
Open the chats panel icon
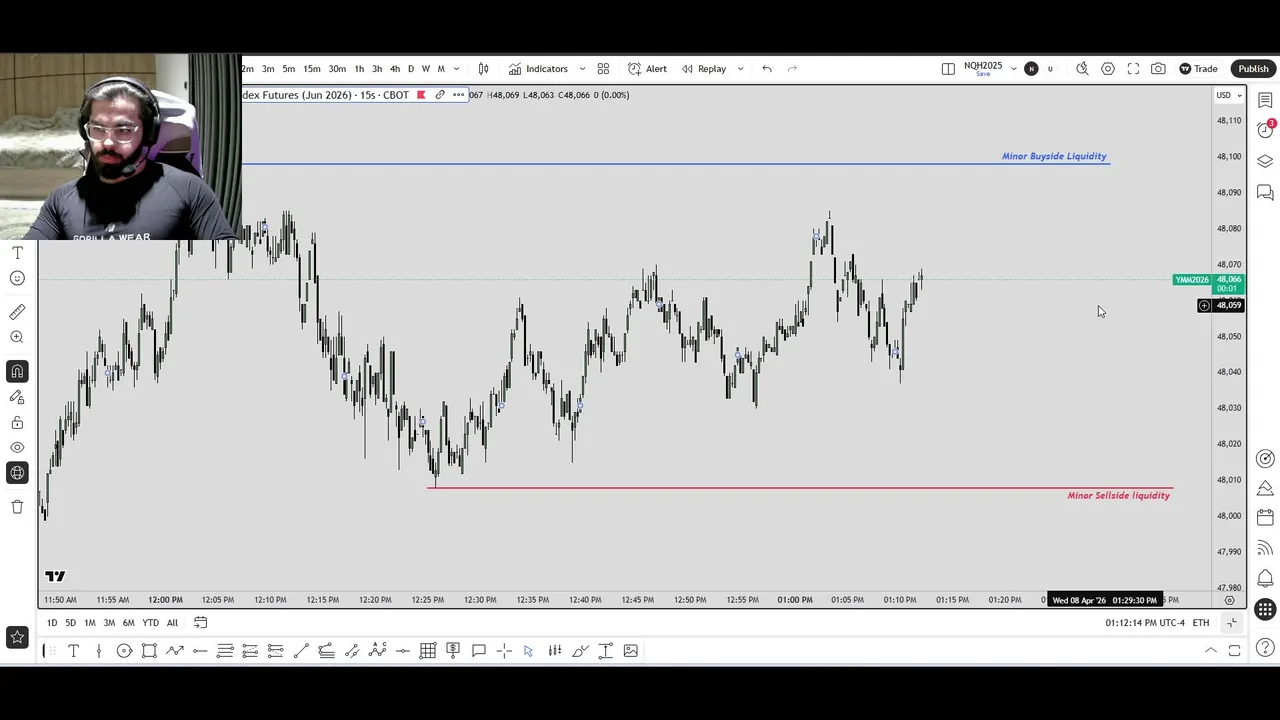click(x=1265, y=192)
